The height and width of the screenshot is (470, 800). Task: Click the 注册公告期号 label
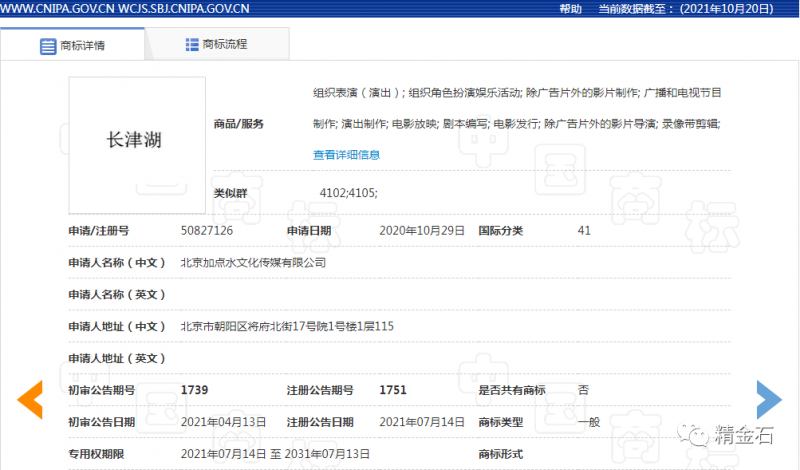tap(320, 390)
